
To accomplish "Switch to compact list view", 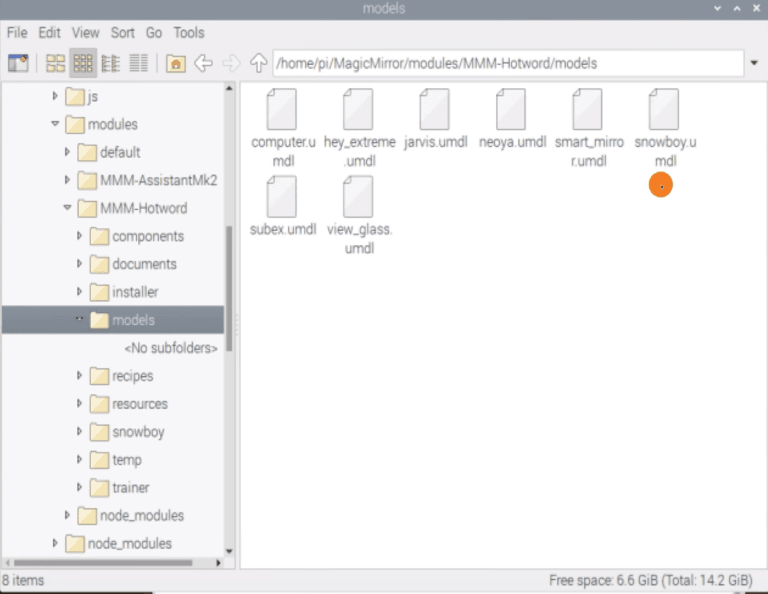I will coord(111,63).
